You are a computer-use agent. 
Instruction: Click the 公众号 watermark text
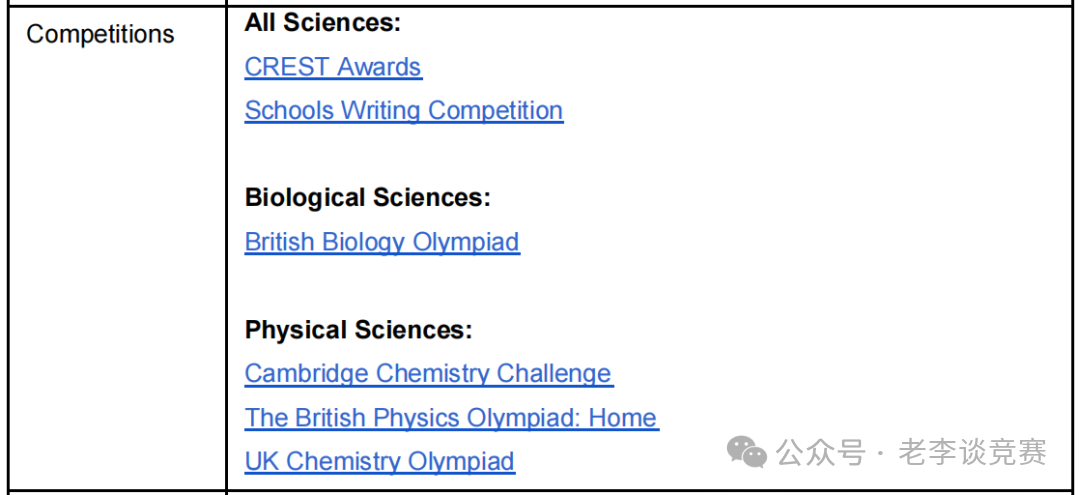[820, 452]
